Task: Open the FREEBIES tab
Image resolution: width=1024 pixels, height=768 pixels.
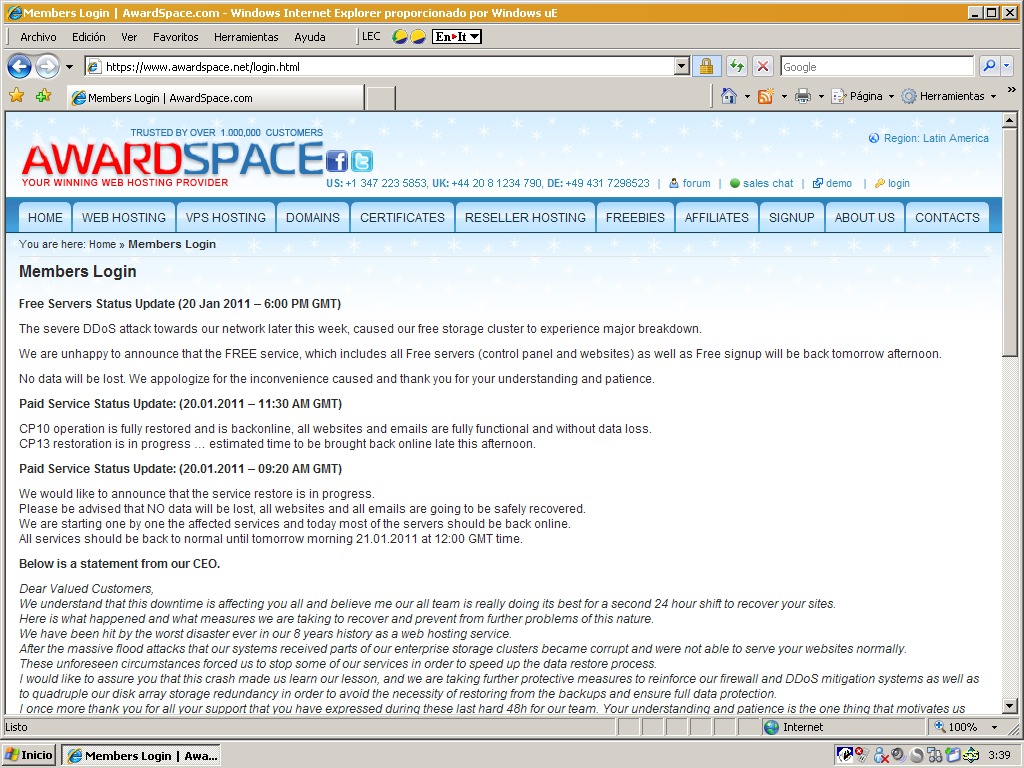Action: click(x=635, y=217)
